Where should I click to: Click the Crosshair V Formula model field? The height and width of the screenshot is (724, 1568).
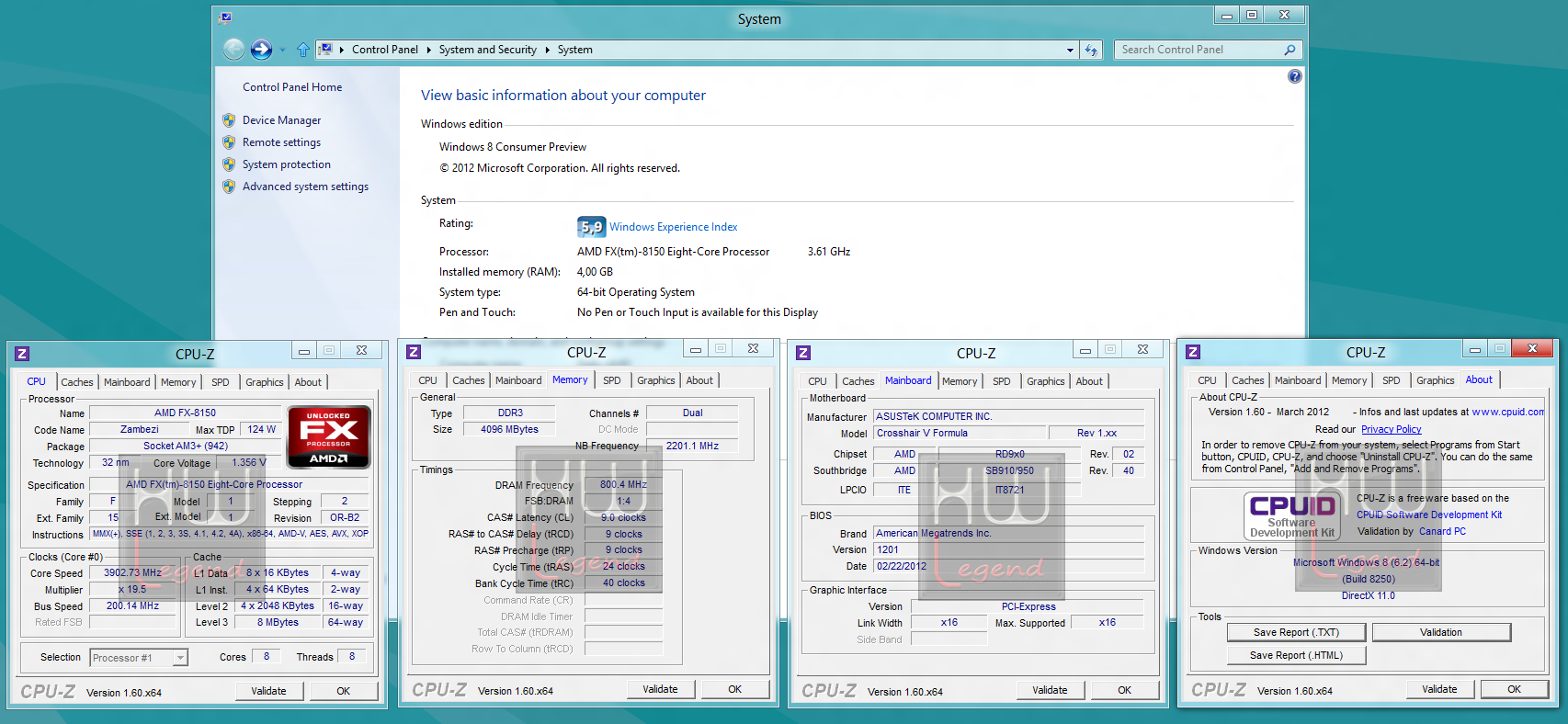pos(960,433)
